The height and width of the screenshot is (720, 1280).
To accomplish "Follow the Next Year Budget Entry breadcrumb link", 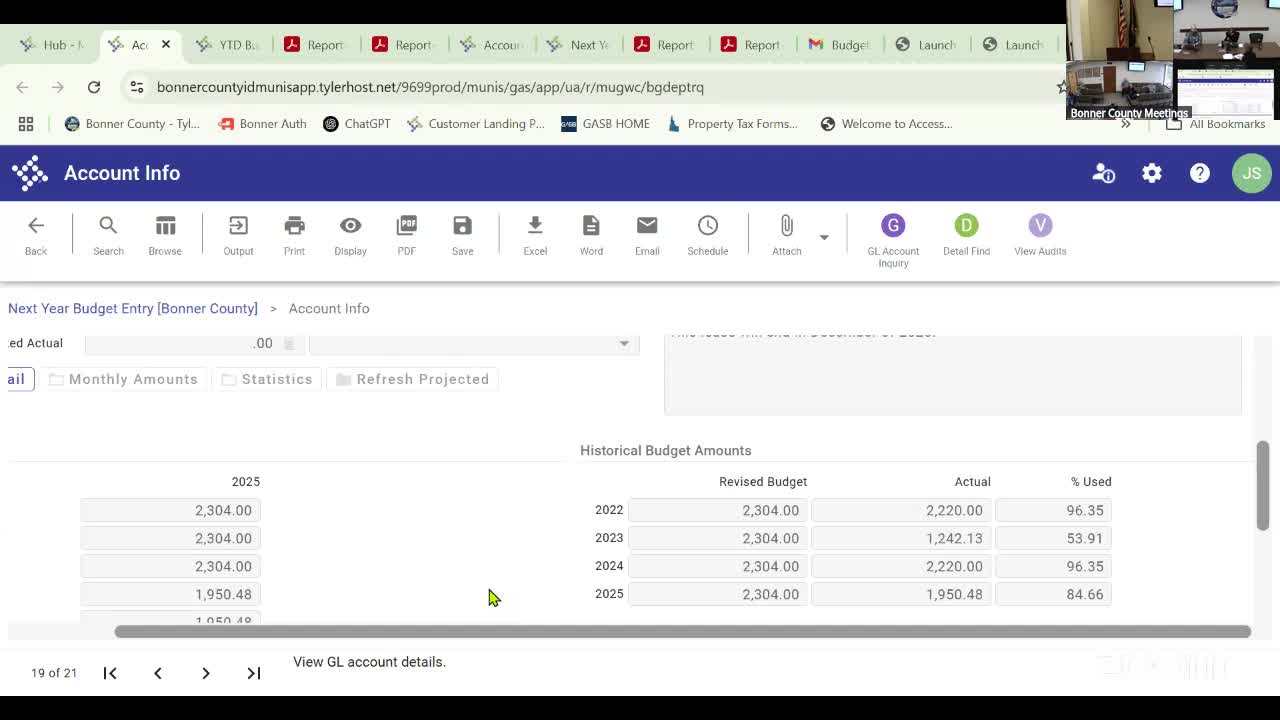I will pyautogui.click(x=133, y=308).
